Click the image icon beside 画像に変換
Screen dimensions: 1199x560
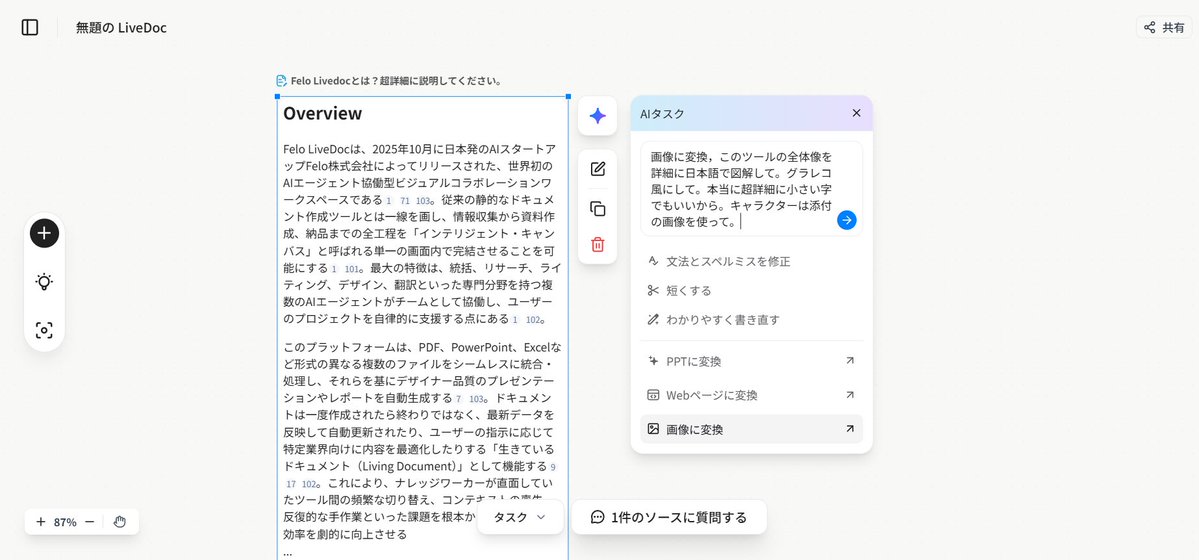653,429
